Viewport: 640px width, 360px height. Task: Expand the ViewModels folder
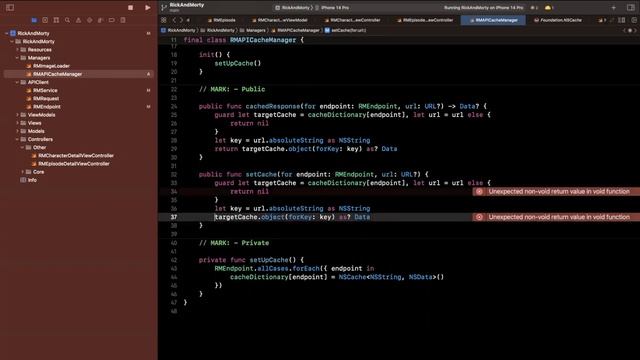click(17, 115)
